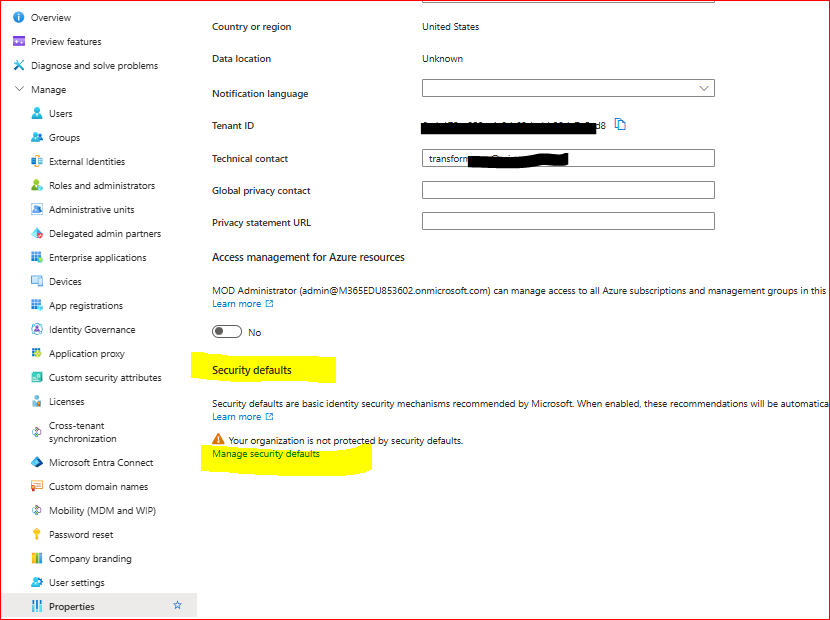This screenshot has width=830, height=620.
Task: Click the Mobility (MDM and WIP) icon
Action: point(37,510)
